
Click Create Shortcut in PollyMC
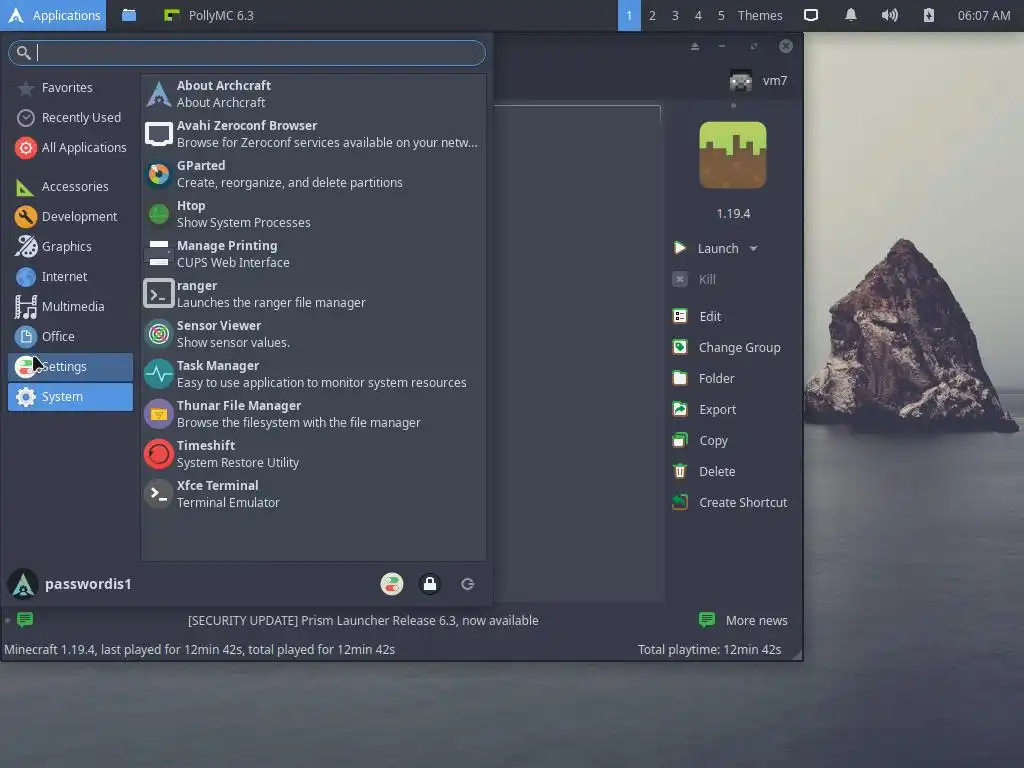(x=729, y=503)
